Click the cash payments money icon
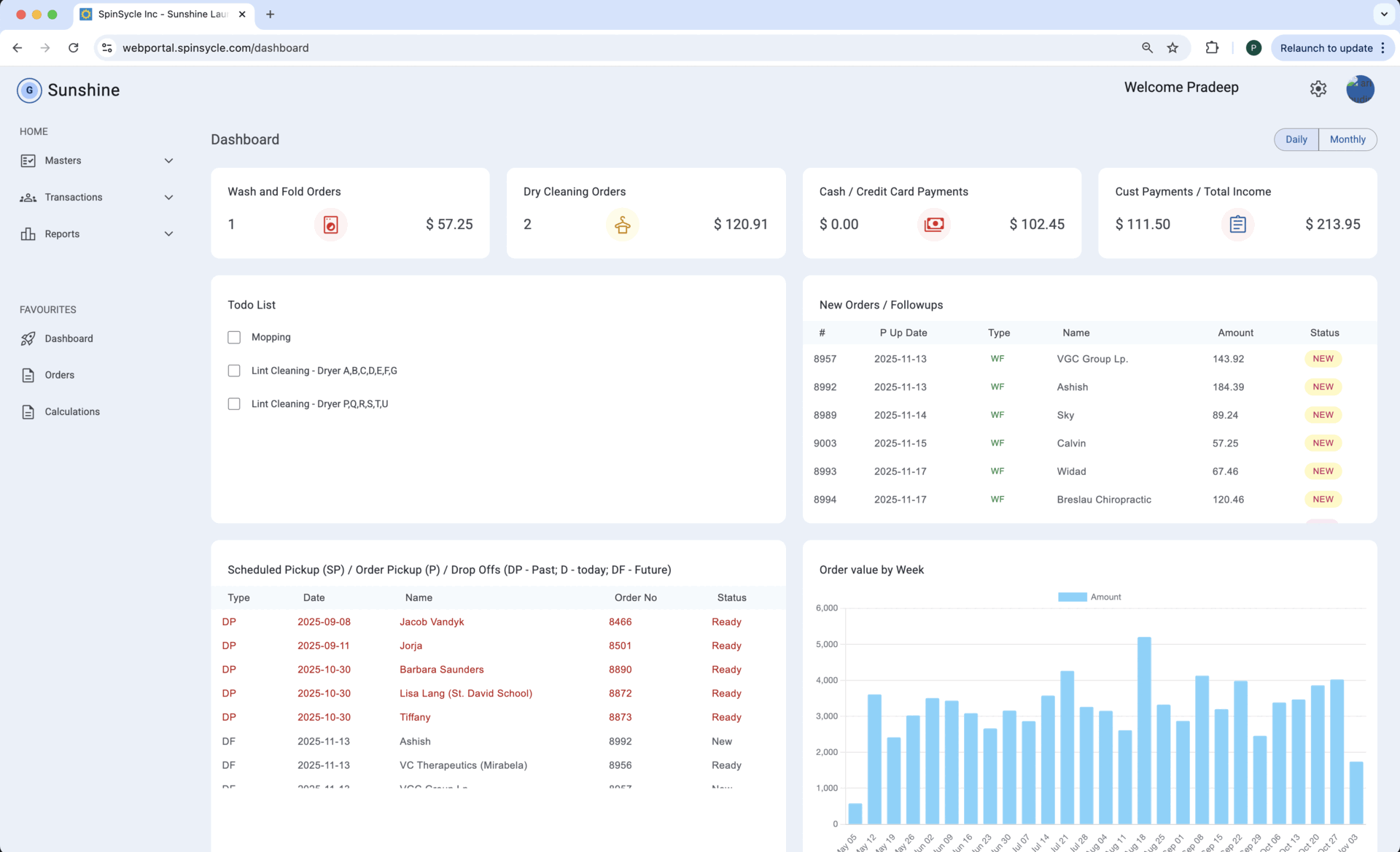 pyautogui.click(x=933, y=225)
